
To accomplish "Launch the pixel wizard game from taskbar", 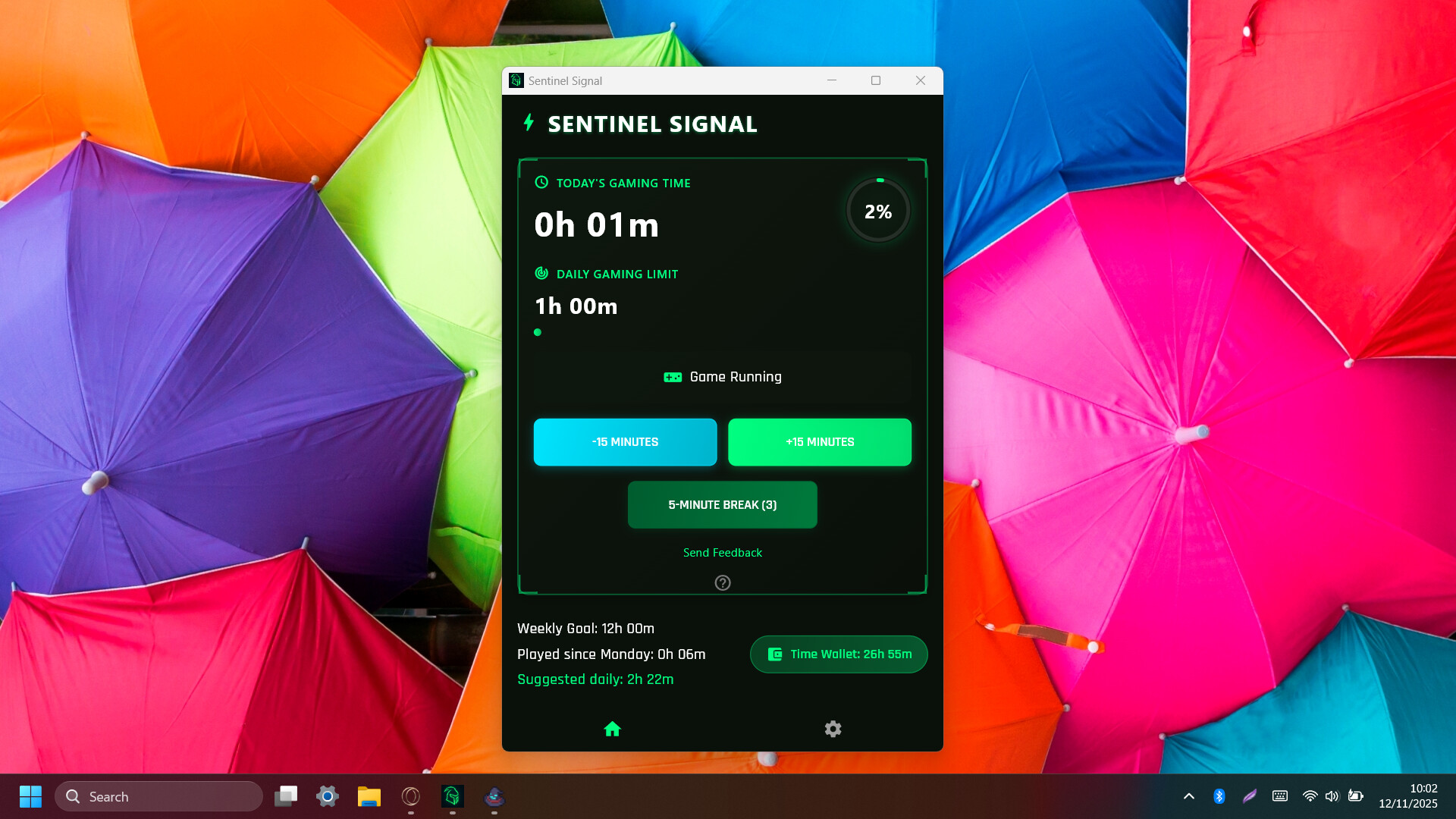I will pyautogui.click(x=494, y=795).
